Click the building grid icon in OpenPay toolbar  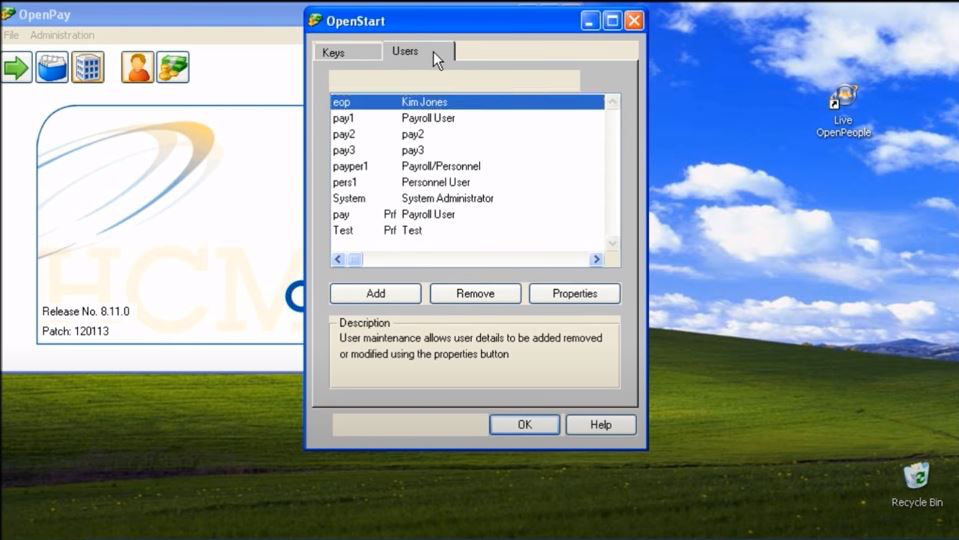pyautogui.click(x=88, y=67)
